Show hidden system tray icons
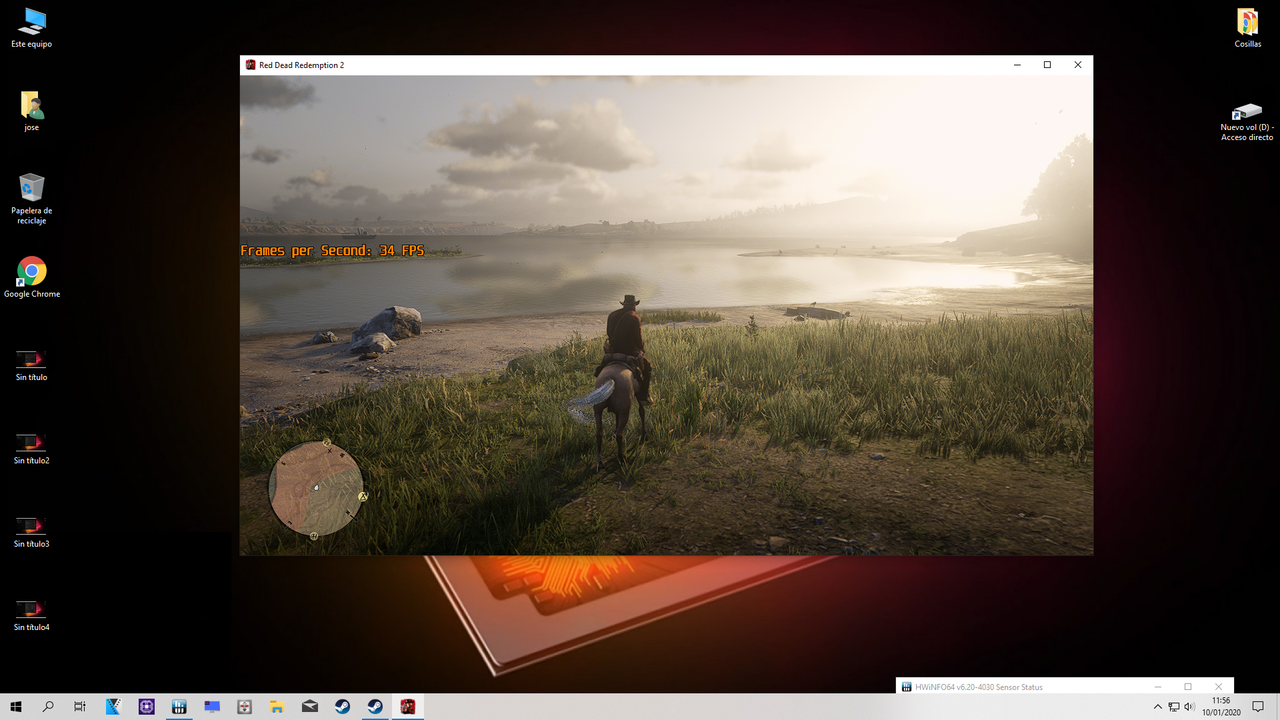Image resolution: width=1280 pixels, height=720 pixels. coord(1158,707)
